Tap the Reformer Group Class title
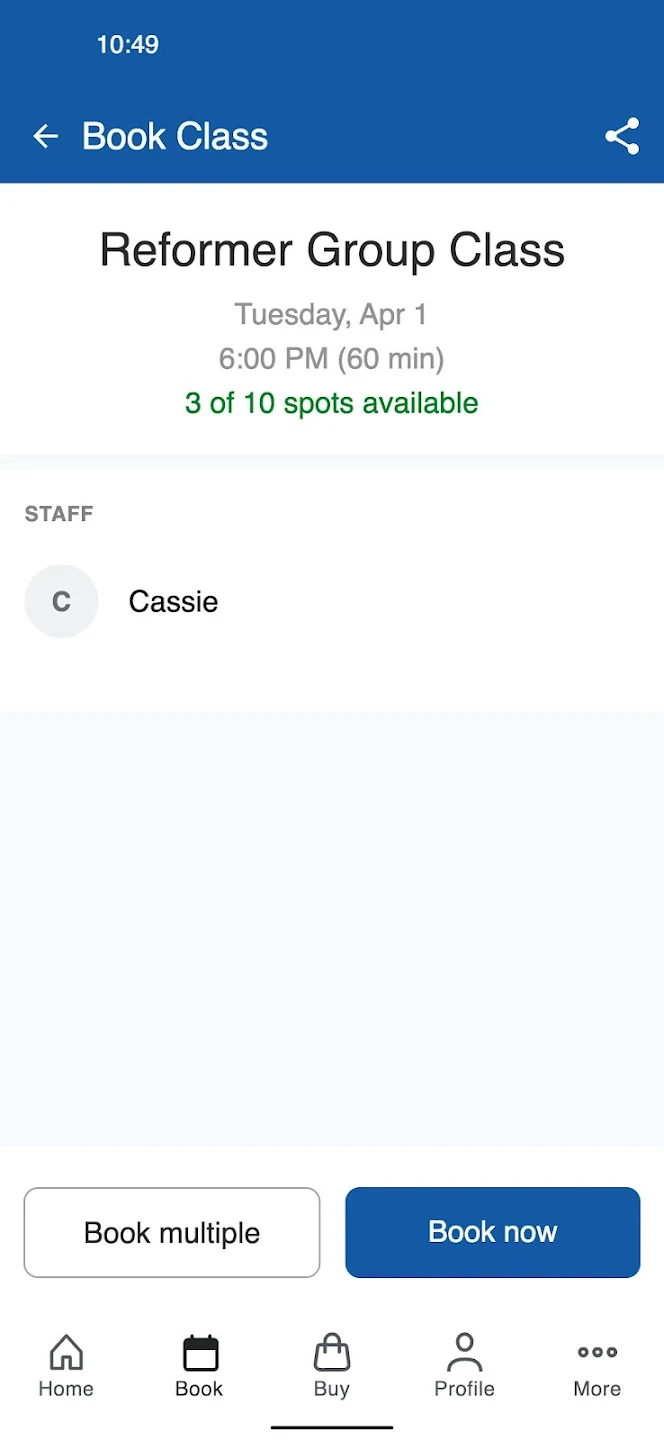664x1440 pixels. (332, 250)
